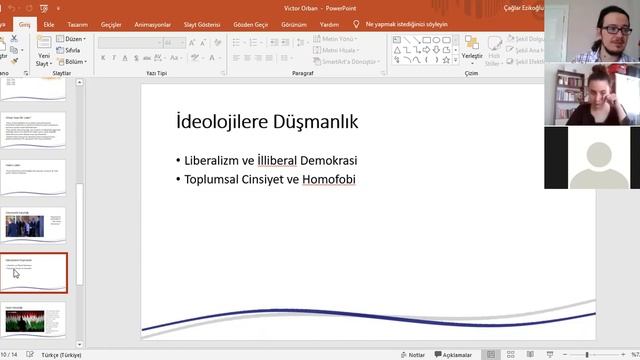Image resolution: width=640 pixels, height=360 pixels.
Task: Toggle underline A formatting
Action: coord(125,58)
